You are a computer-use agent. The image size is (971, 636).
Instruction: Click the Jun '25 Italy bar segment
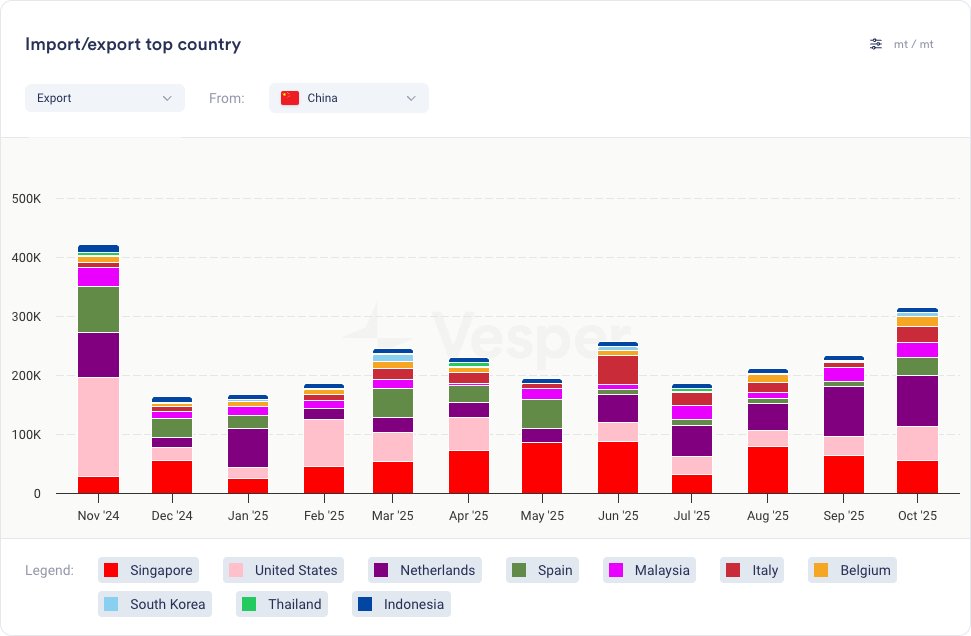click(618, 370)
